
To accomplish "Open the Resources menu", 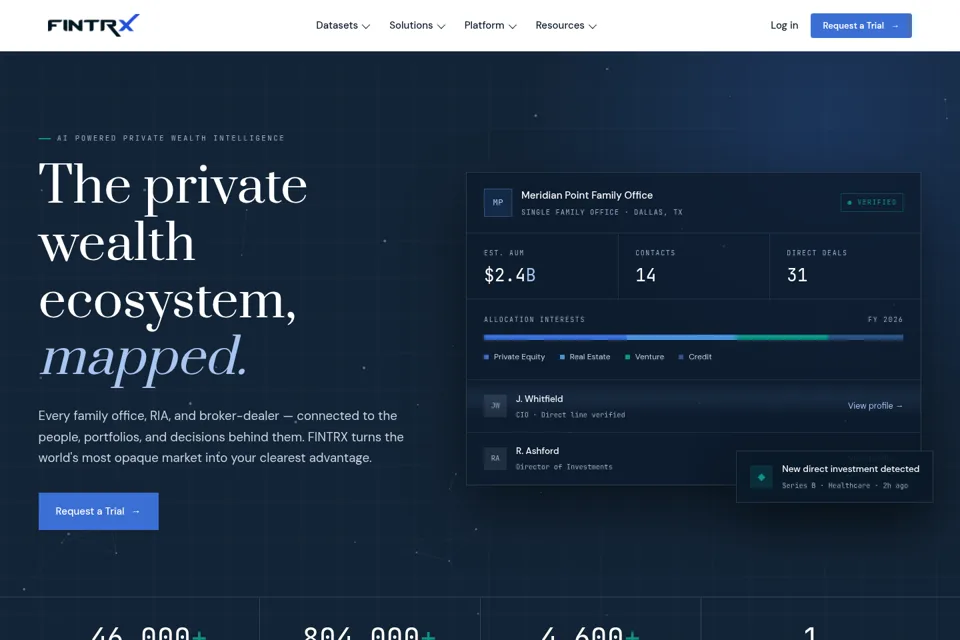I will coord(566,25).
